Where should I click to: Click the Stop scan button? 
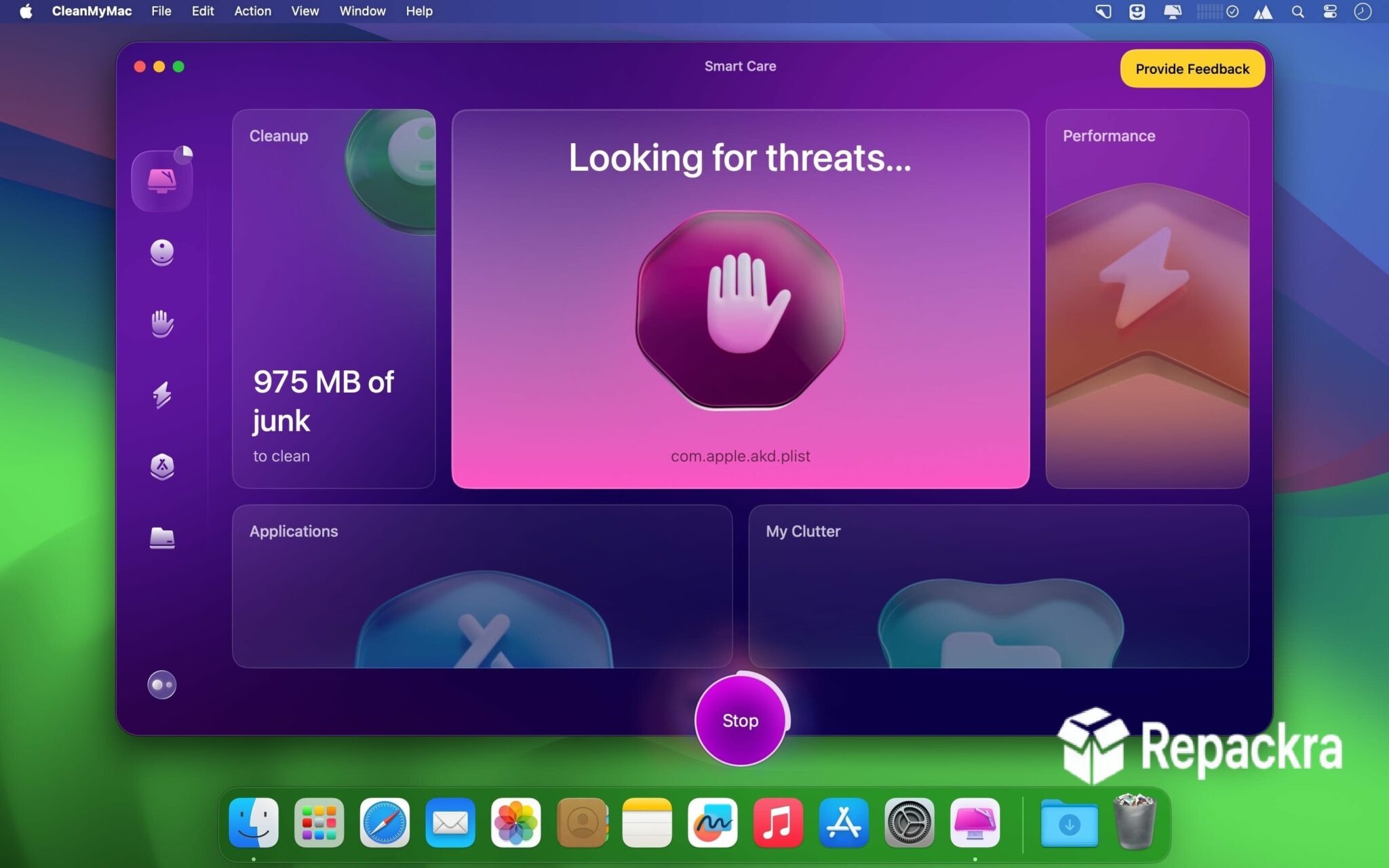click(x=740, y=720)
